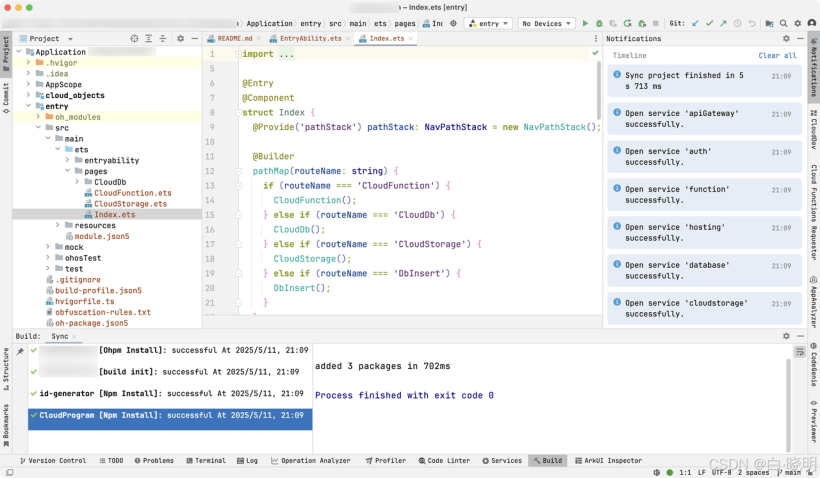
Task: Toggle tool window bars at the bottom-left corner
Action: 9,472
